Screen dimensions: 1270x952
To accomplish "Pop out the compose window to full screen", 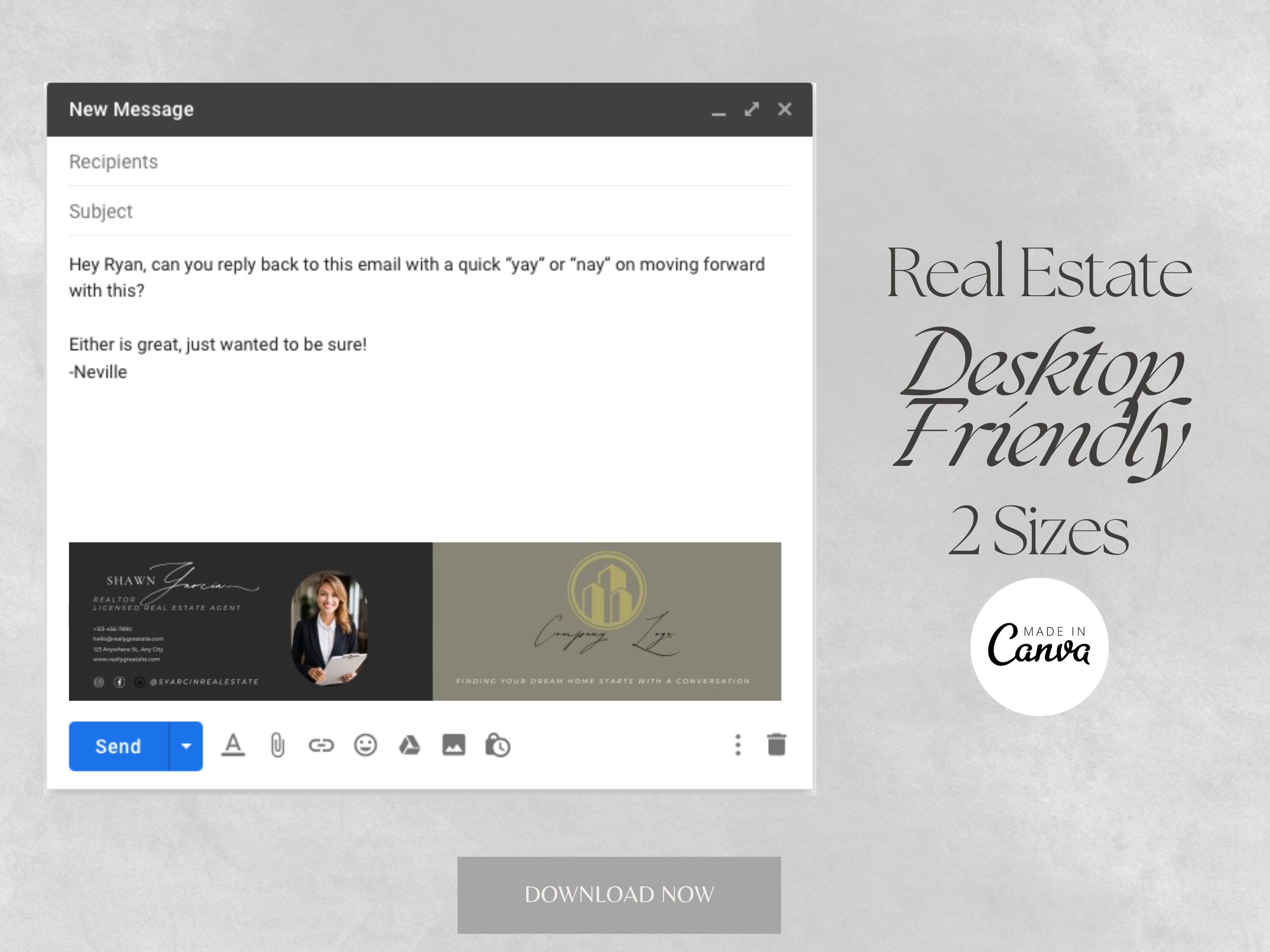I will pos(751,109).
